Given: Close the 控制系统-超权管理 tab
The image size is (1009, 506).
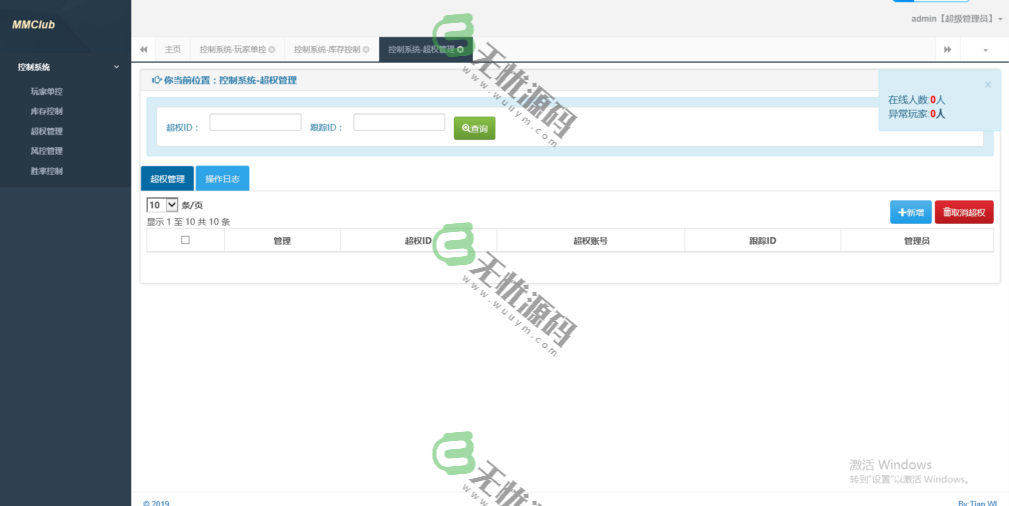Looking at the screenshot, I should coord(460,49).
